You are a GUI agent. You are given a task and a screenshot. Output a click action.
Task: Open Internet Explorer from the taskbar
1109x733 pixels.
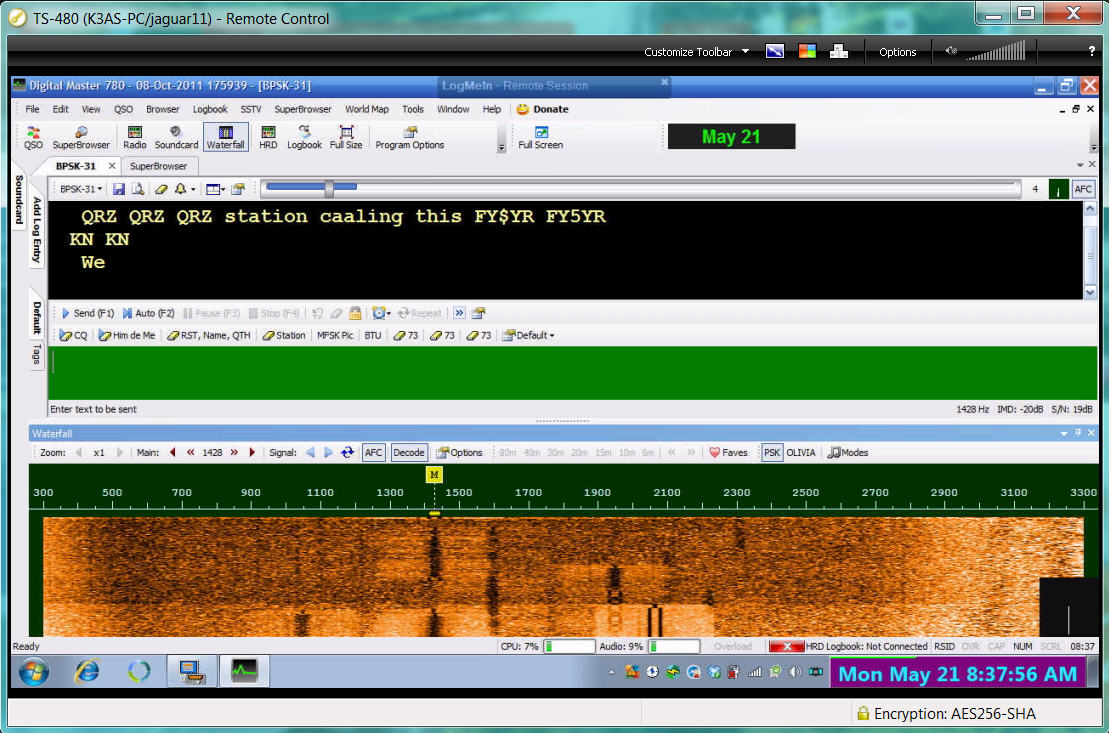(x=86, y=671)
